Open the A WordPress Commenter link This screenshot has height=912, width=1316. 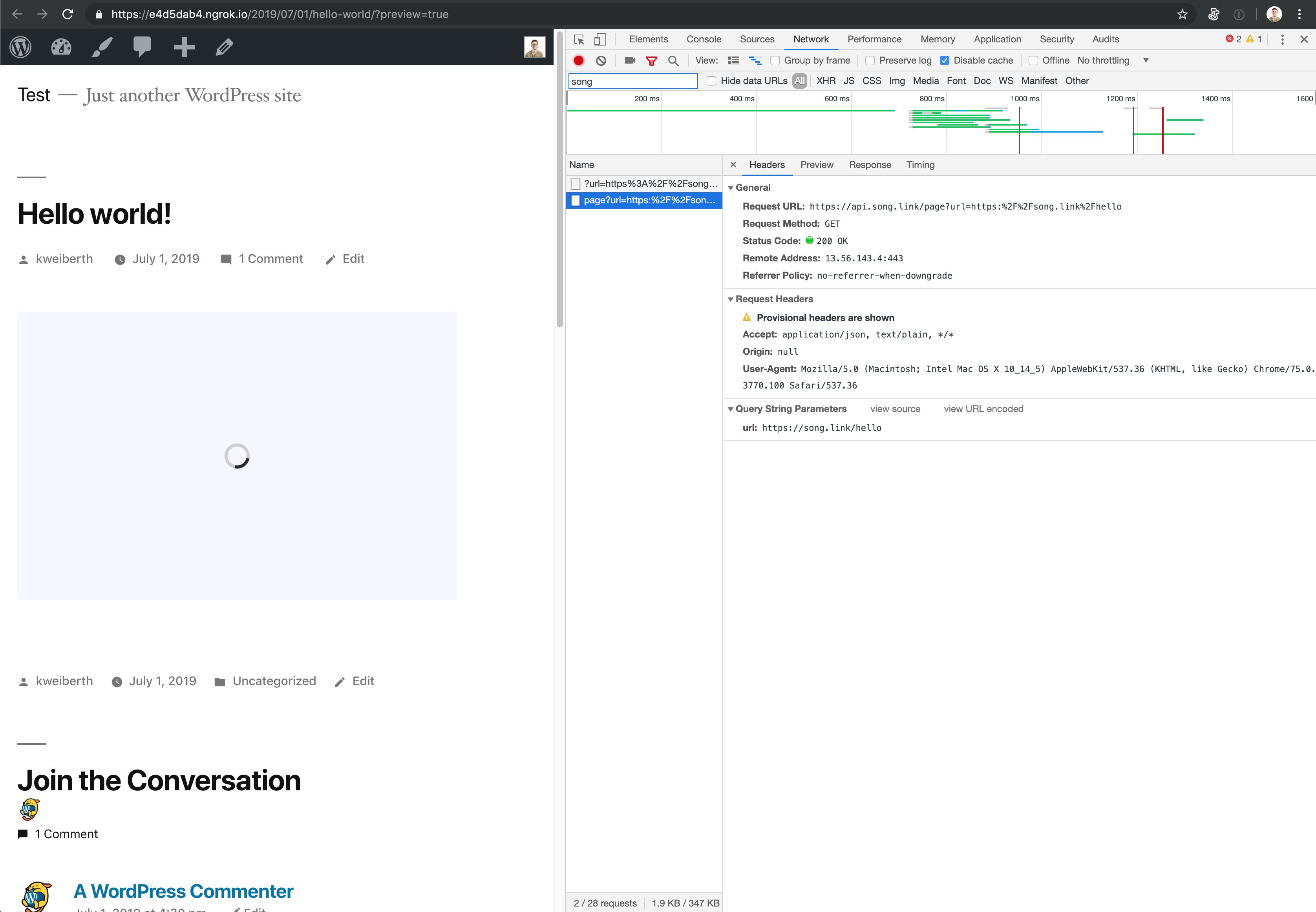pos(183,891)
